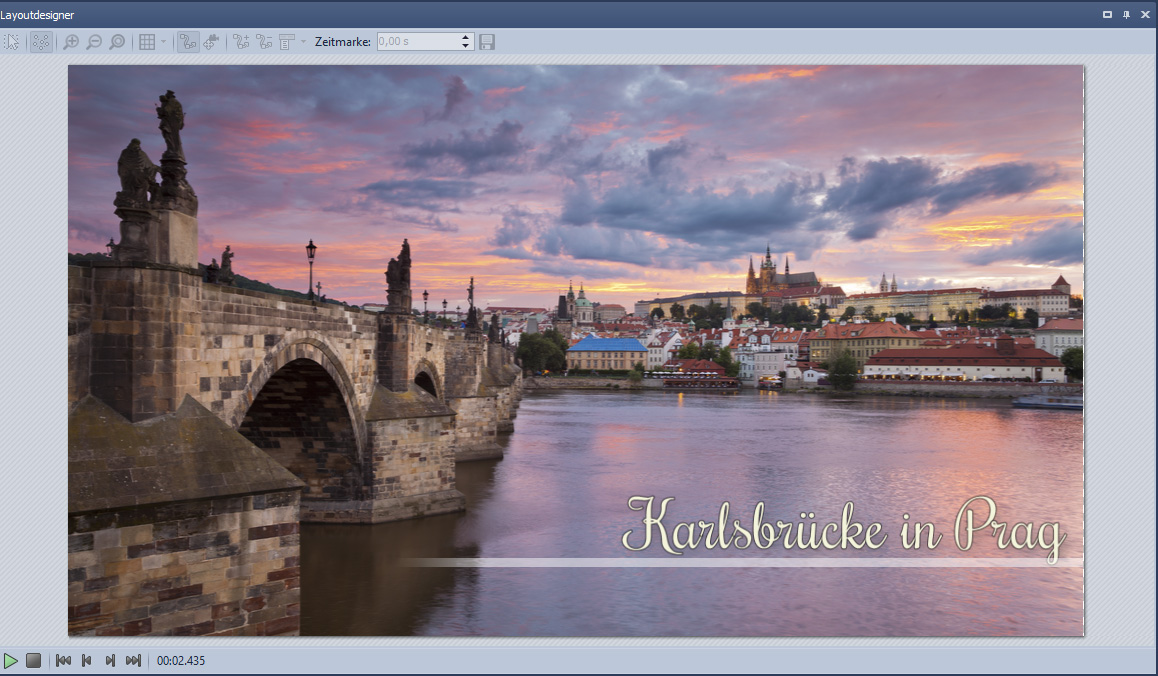Skip to the last frame
The width and height of the screenshot is (1158, 676).
click(x=133, y=661)
